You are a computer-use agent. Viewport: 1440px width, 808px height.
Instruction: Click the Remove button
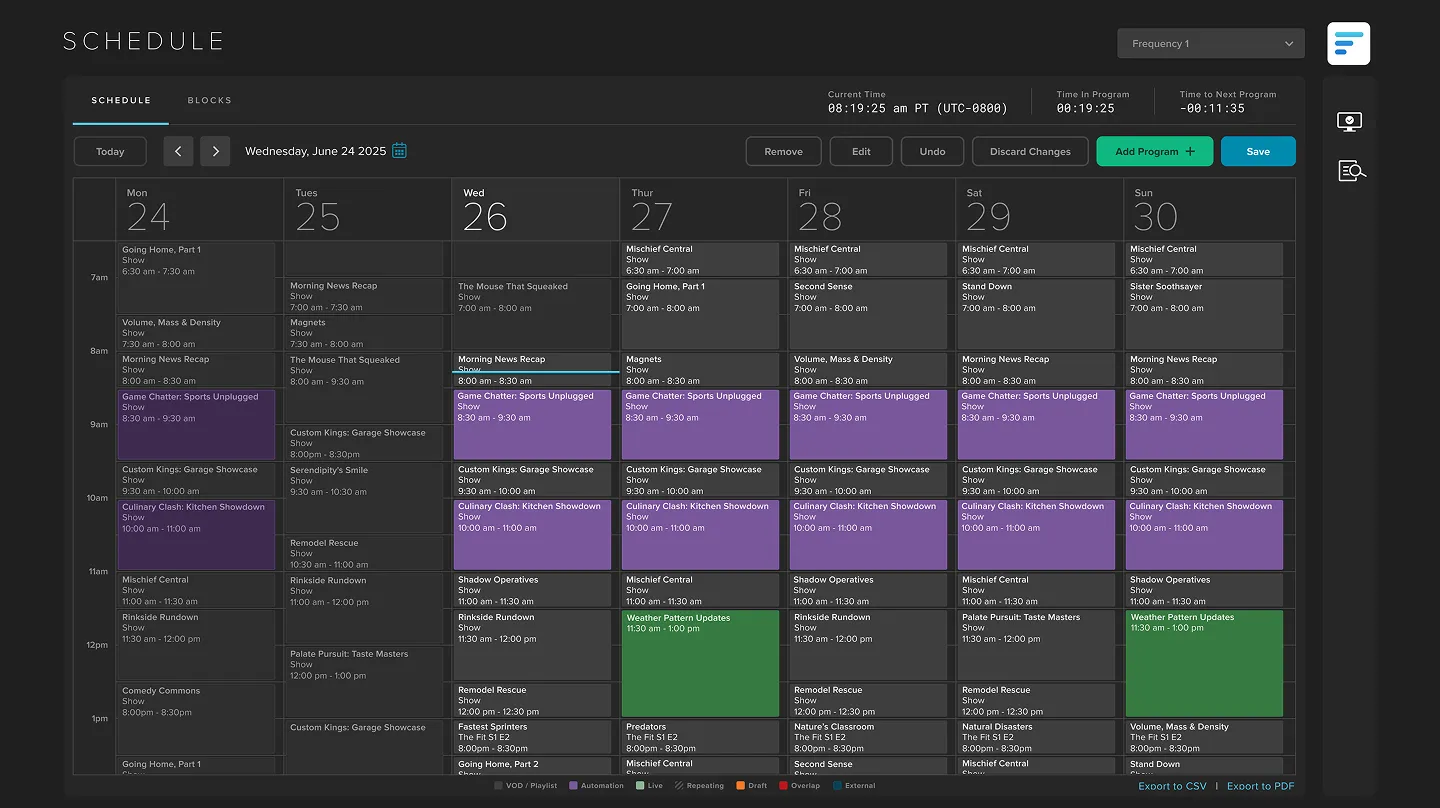784,151
